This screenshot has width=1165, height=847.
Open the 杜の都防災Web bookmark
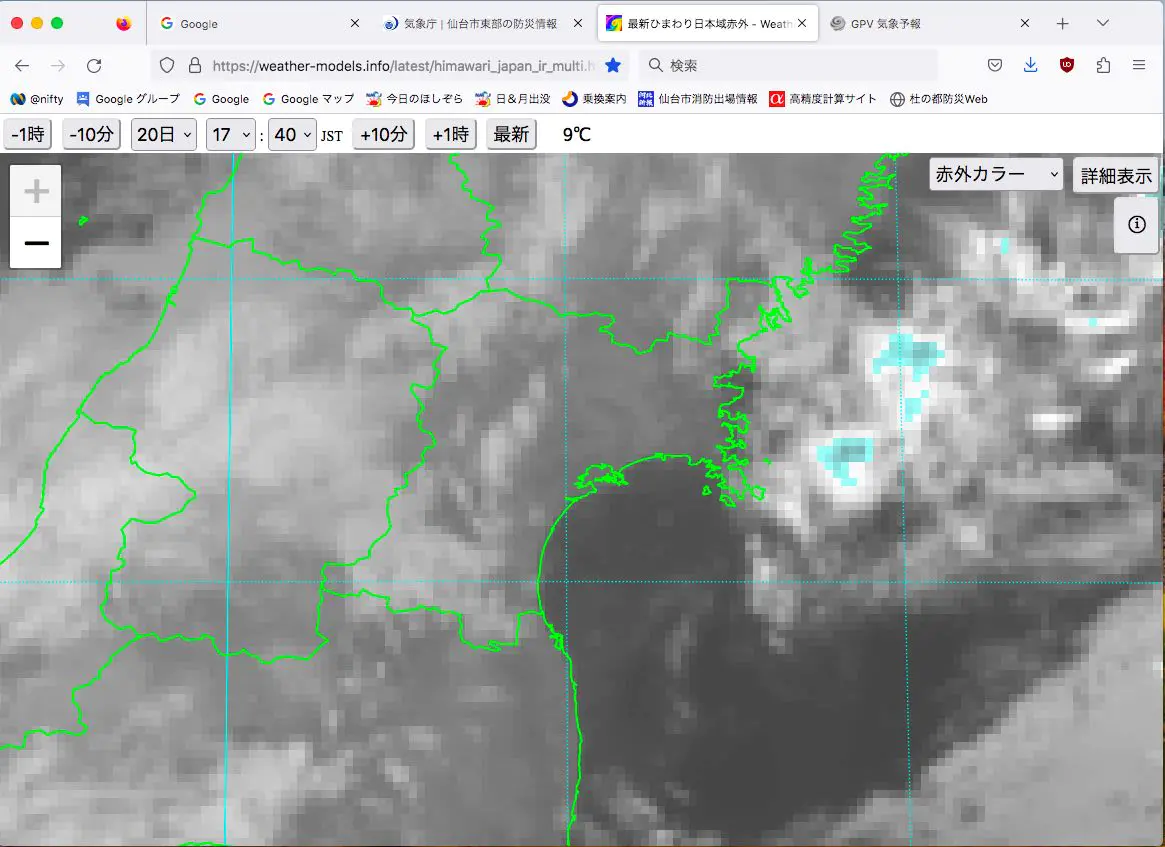[939, 99]
